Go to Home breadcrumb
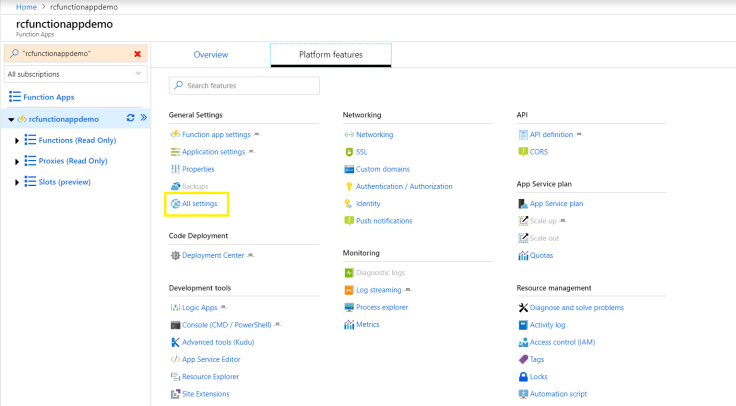 coord(26,7)
